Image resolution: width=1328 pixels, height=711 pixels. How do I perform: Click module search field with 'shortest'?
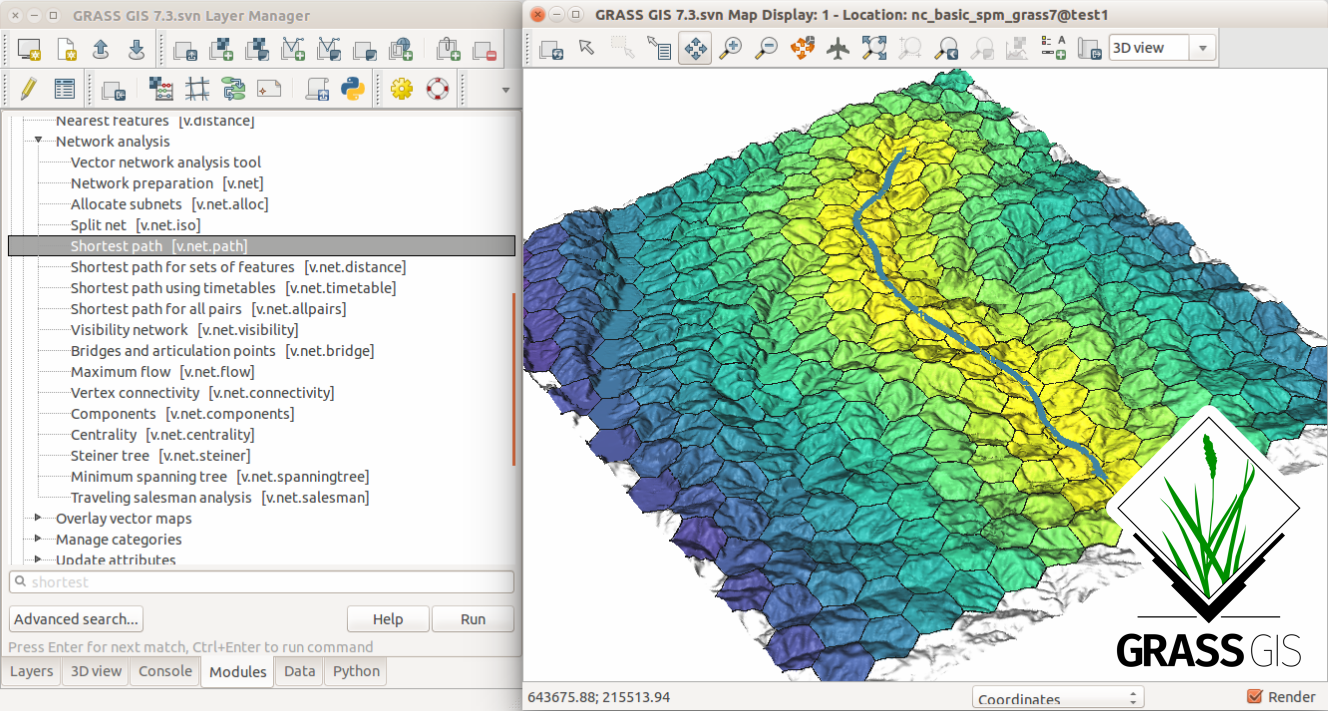click(262, 582)
